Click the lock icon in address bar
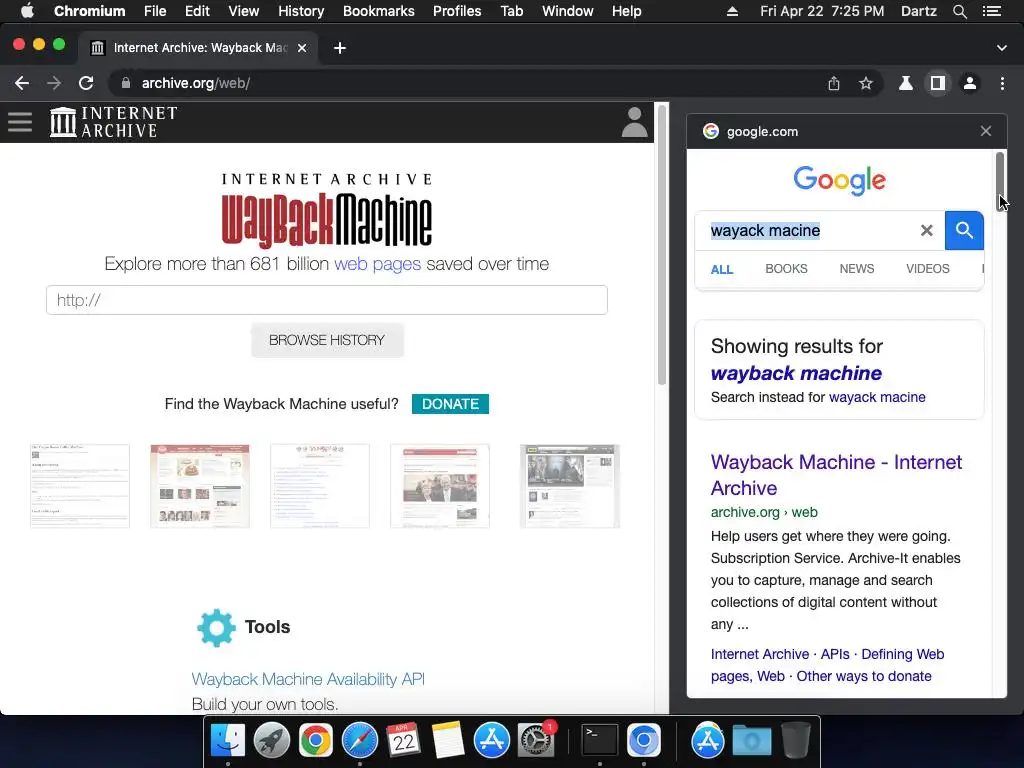Image resolution: width=1024 pixels, height=768 pixels. [126, 83]
